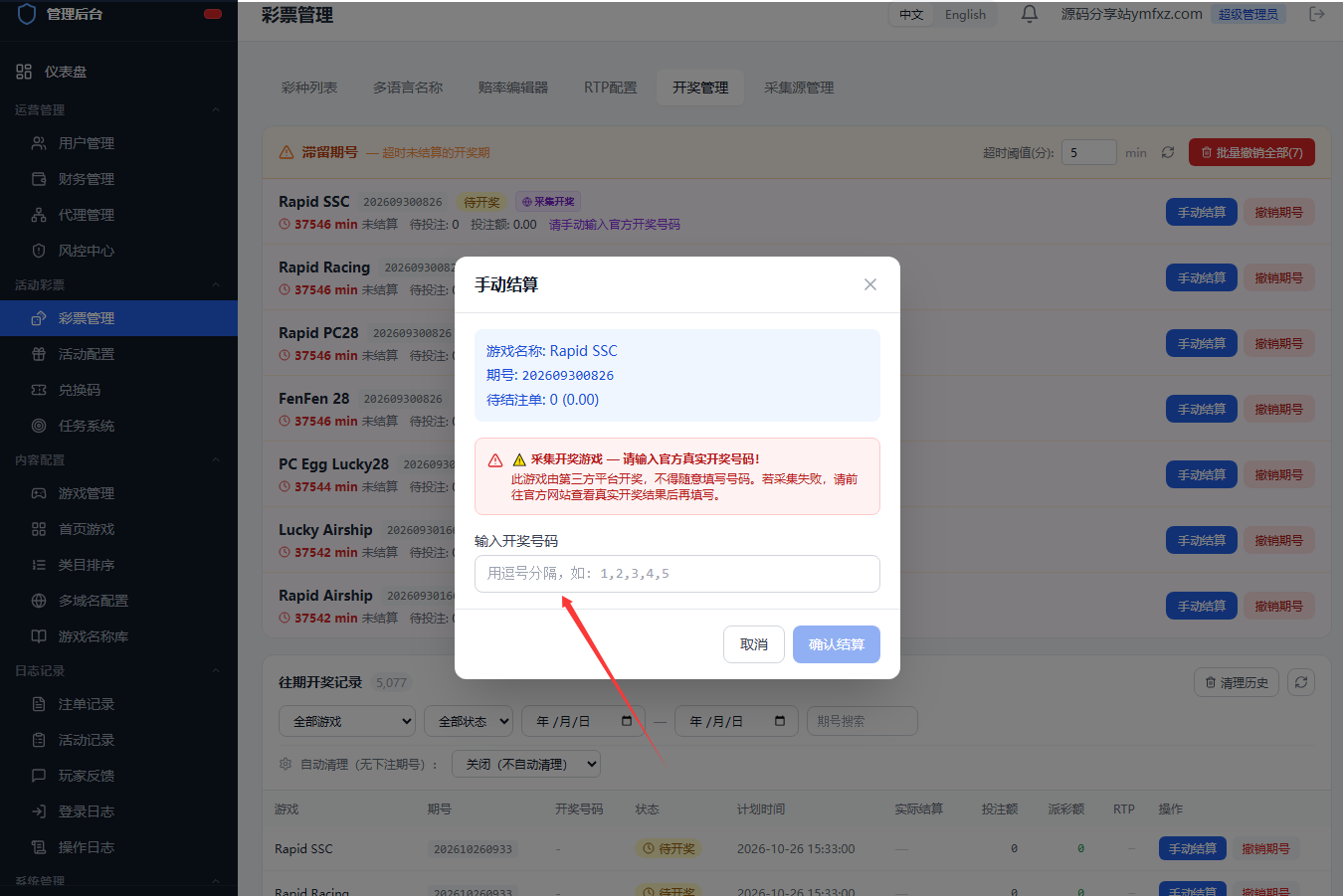Open the 全部状态 filter dropdown

469,721
